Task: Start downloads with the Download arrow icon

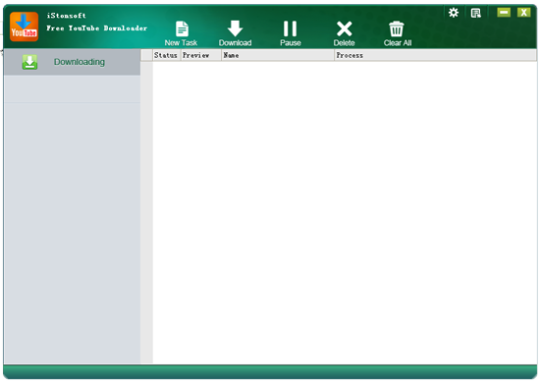Action: pyautogui.click(x=235, y=28)
